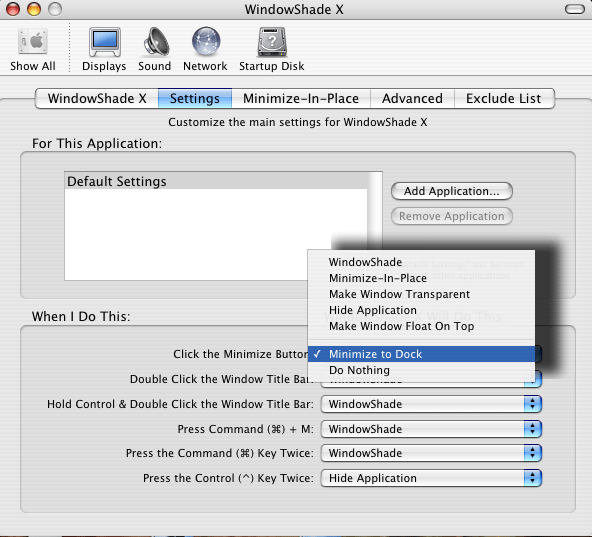Click the Add Application button
592x537 pixels.
pos(452,191)
